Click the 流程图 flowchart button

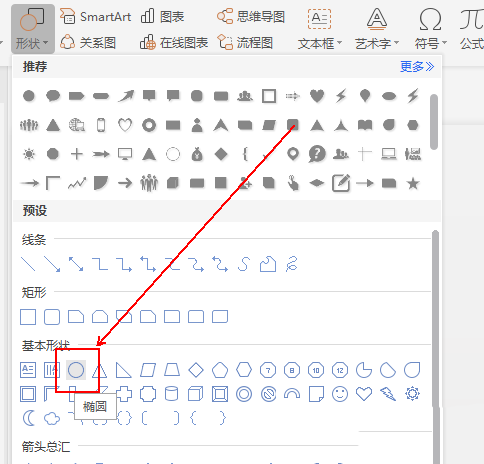pyautogui.click(x=245, y=43)
